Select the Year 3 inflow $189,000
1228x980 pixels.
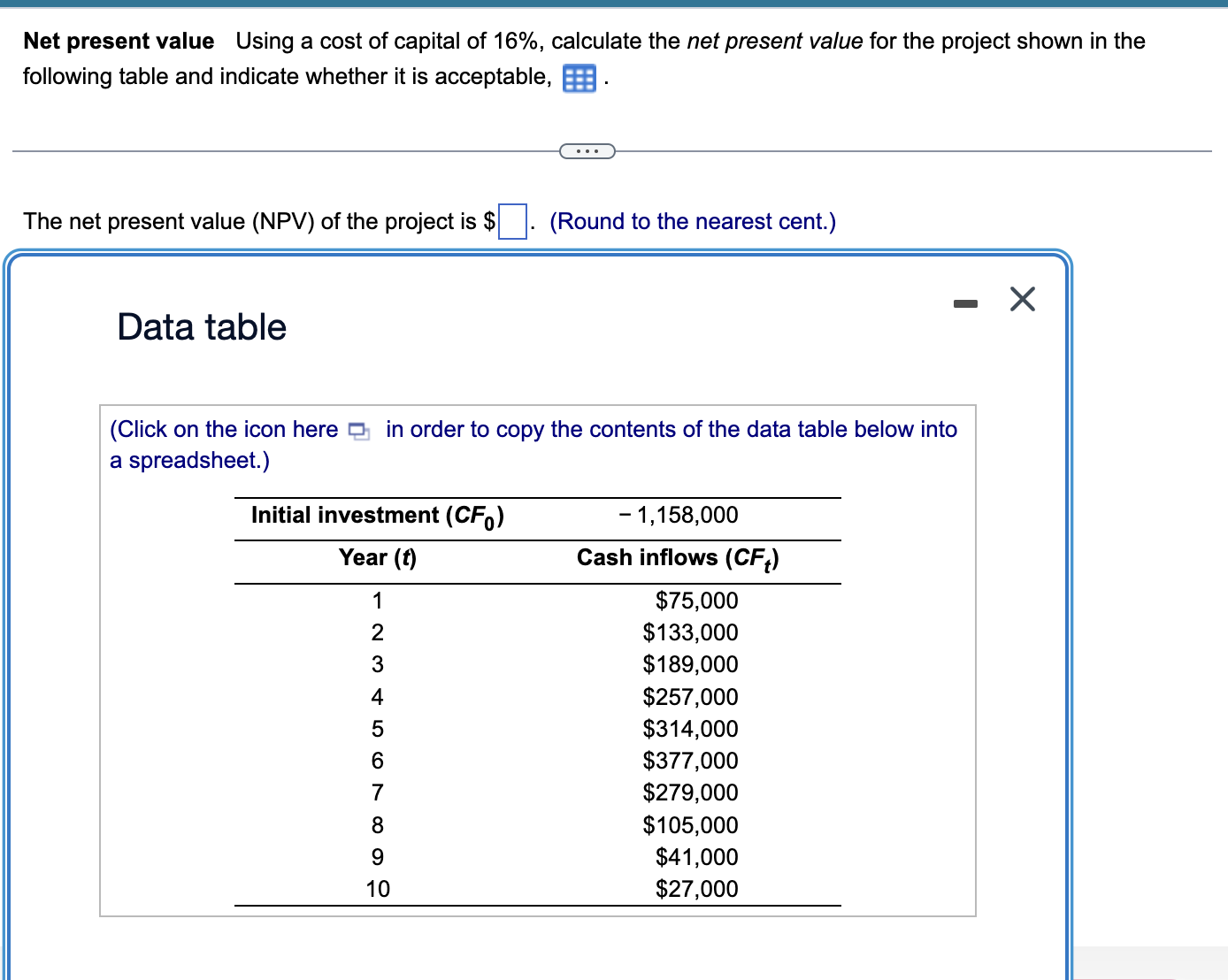[x=691, y=664]
